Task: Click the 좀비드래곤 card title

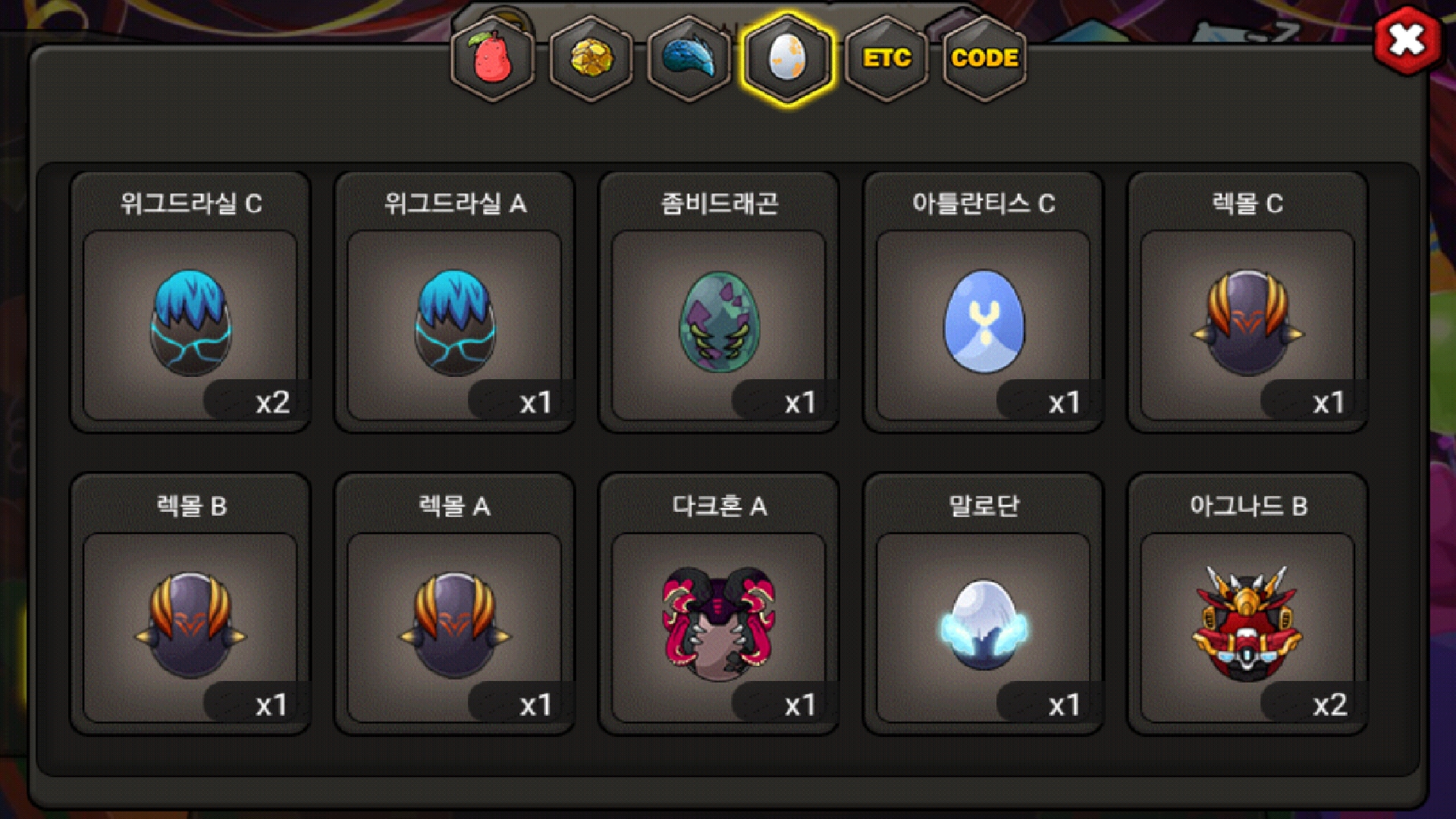Action: click(x=719, y=203)
